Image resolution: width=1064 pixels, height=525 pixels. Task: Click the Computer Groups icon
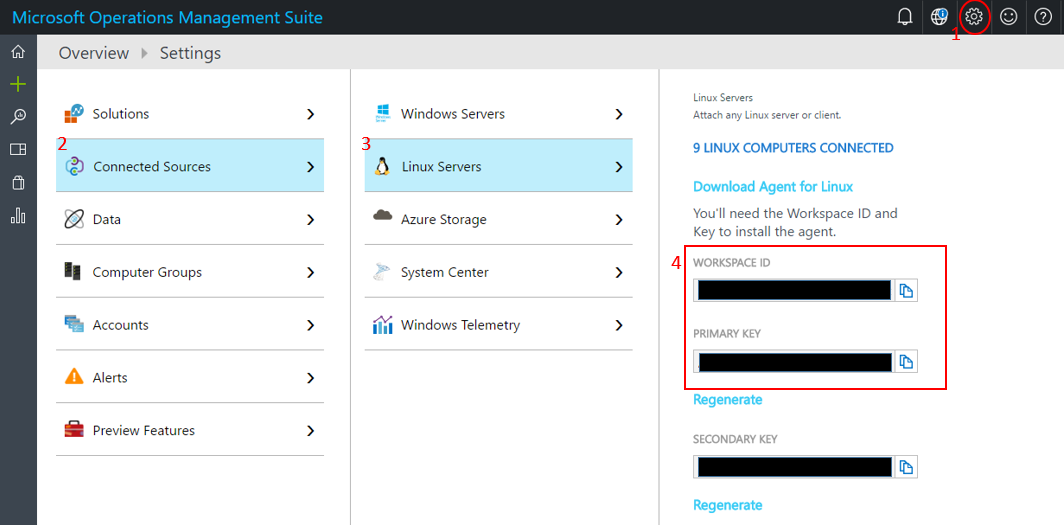tap(73, 271)
